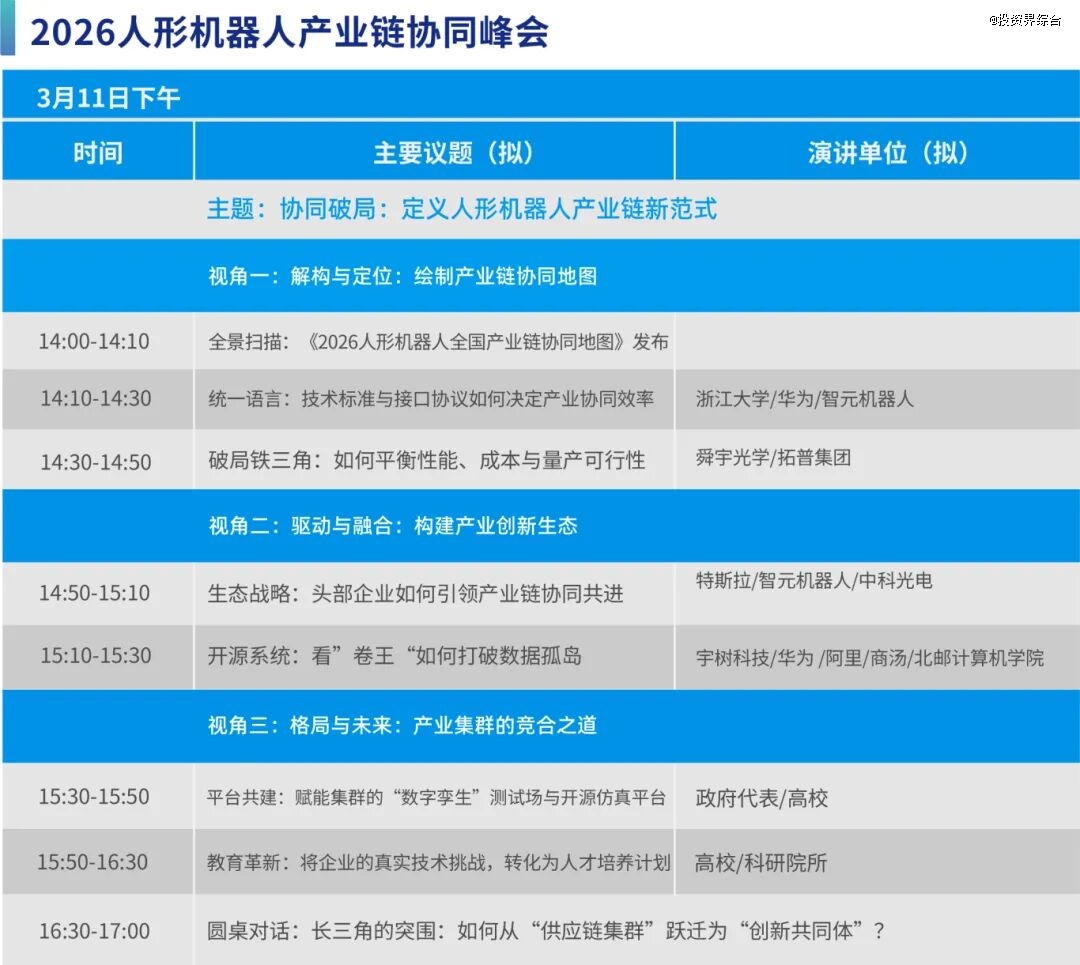The image size is (1080, 965).
Task: Click the 宇树科技/华为/阿里 speaker cell
Action: click(869, 657)
